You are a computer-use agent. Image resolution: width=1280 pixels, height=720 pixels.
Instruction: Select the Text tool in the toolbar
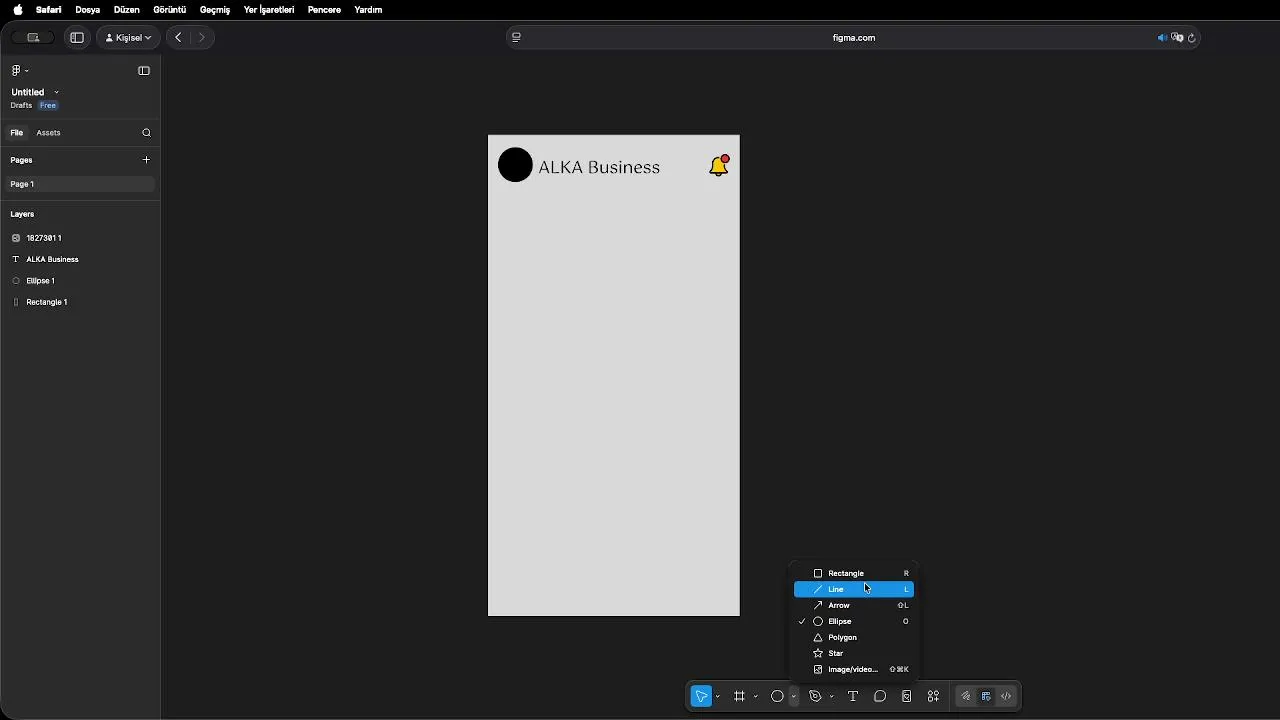click(x=853, y=697)
